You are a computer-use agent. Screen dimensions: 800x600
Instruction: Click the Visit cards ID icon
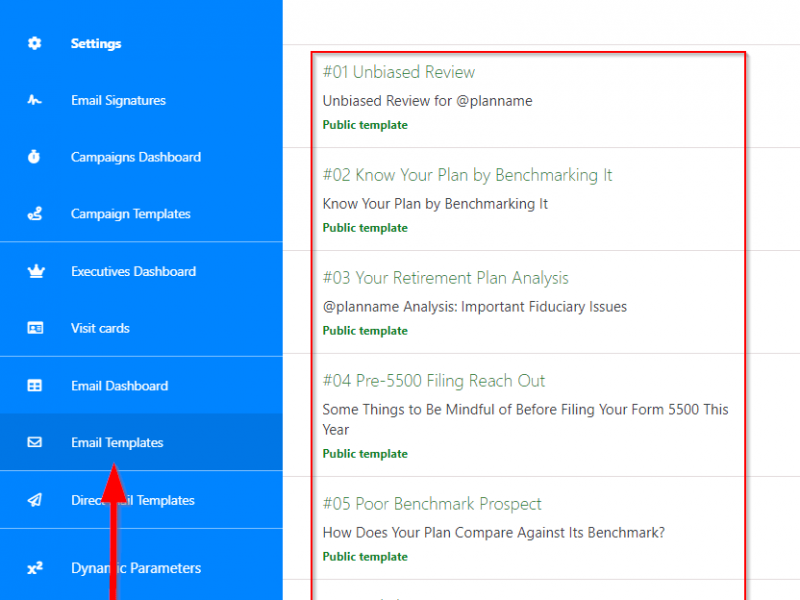coord(35,328)
